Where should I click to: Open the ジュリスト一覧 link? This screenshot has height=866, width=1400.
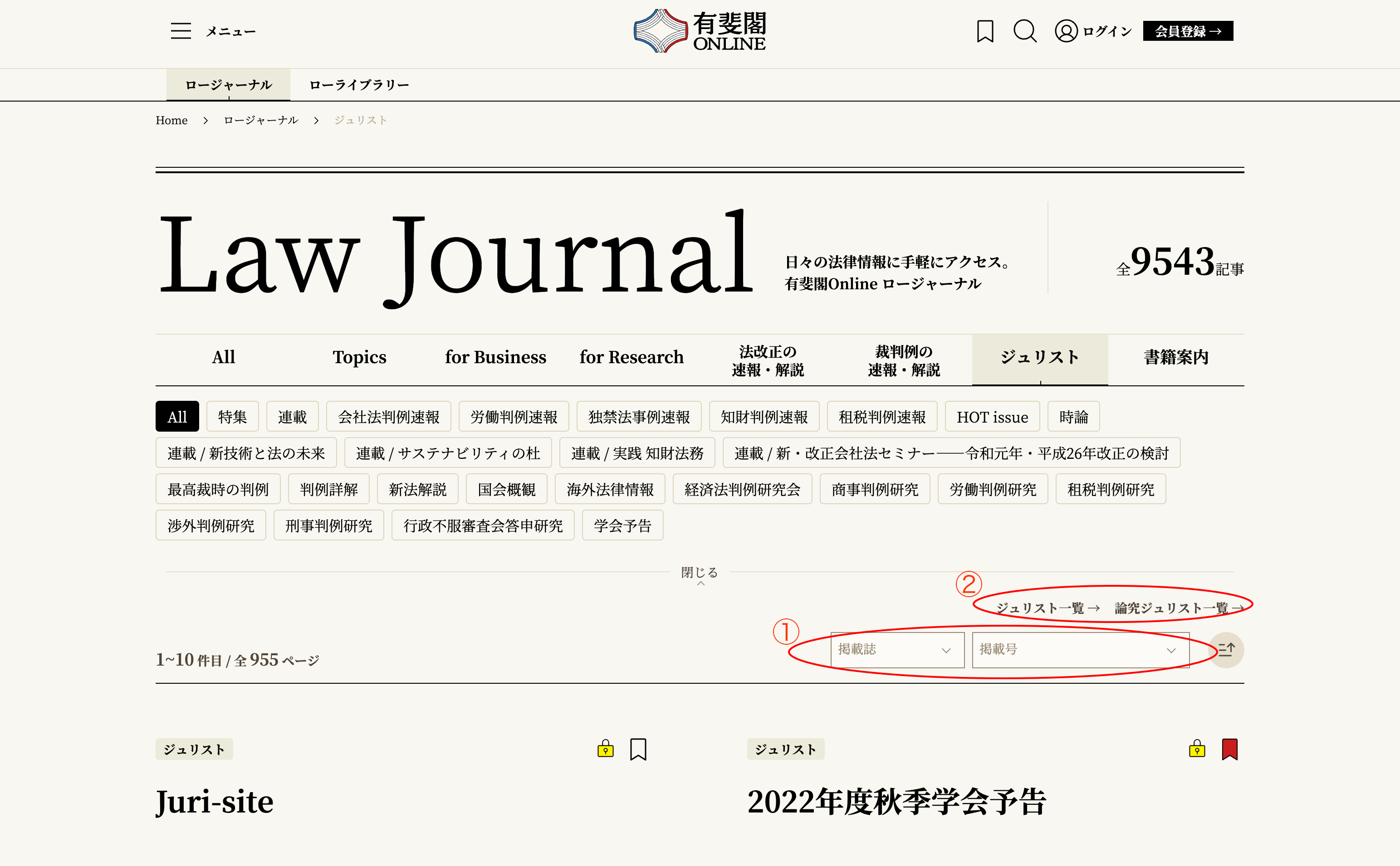1048,608
